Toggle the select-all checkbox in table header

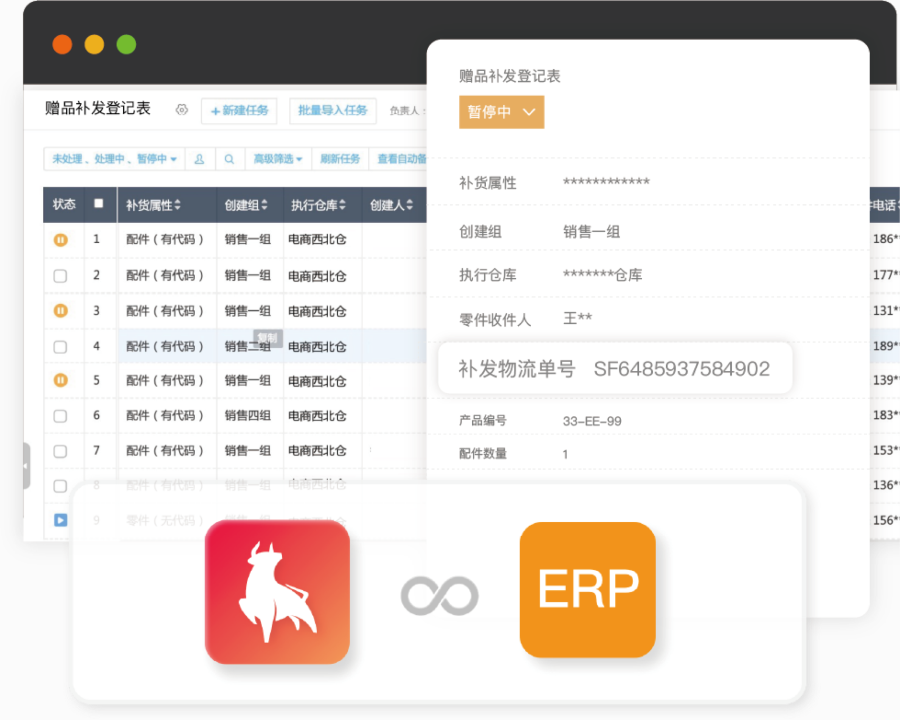[x=99, y=203]
